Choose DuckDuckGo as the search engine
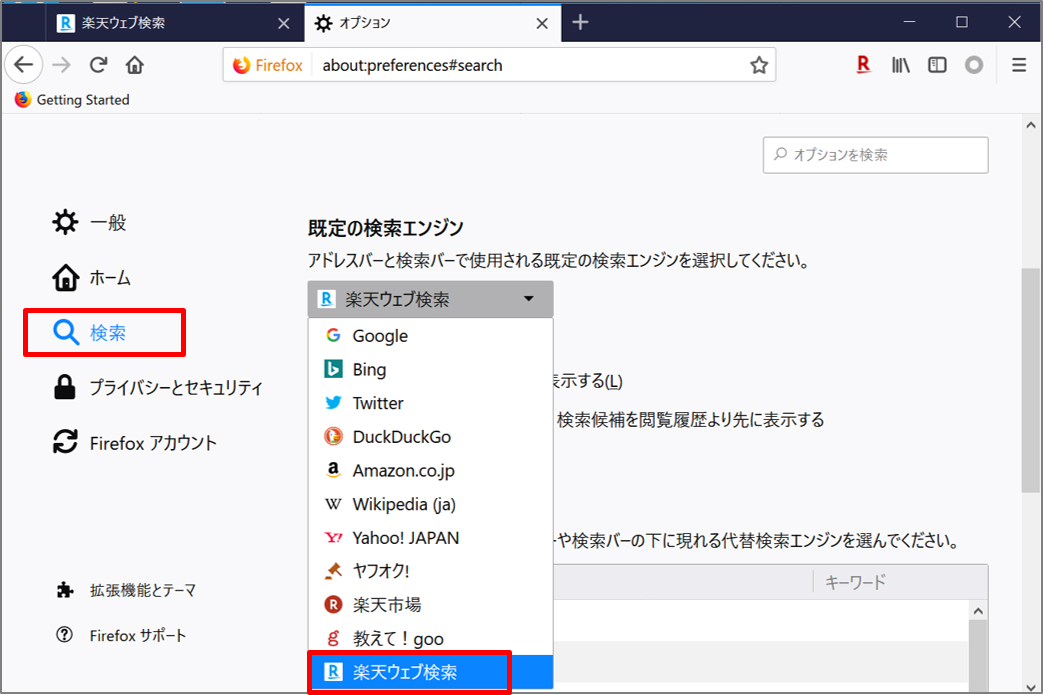This screenshot has width=1043, height=695. tap(401, 437)
